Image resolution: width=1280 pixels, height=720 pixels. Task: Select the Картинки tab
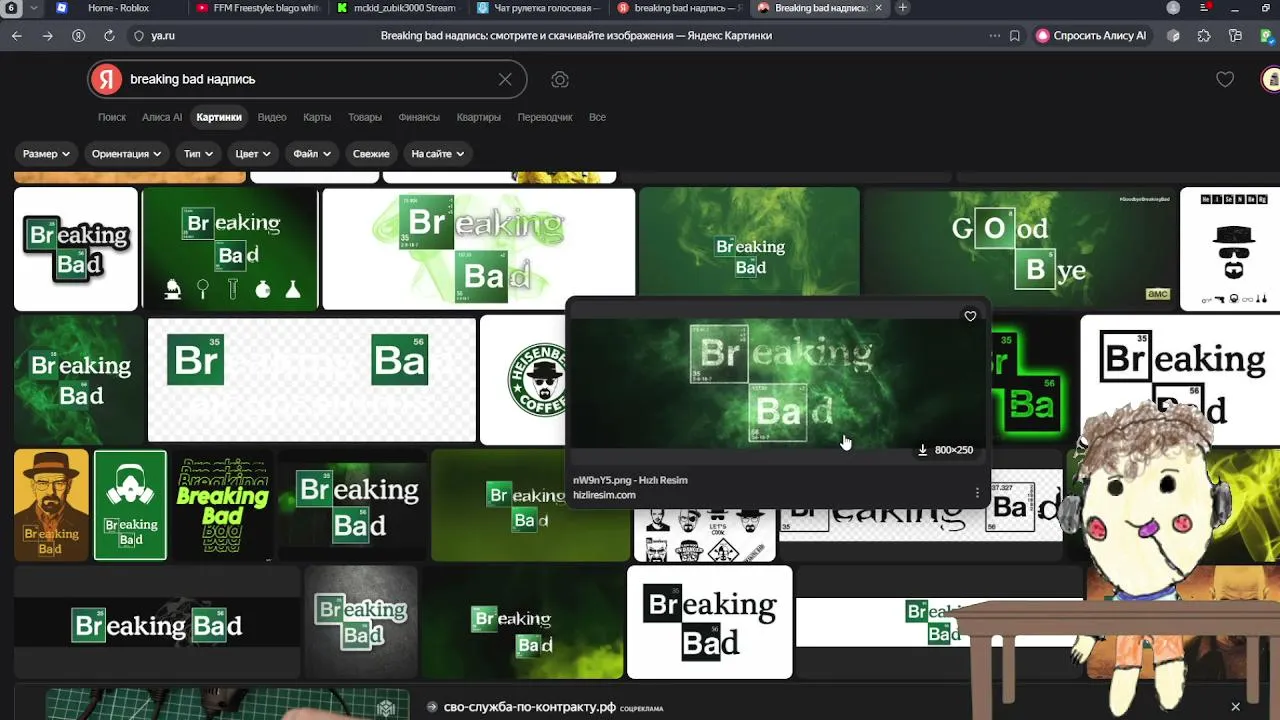pos(219,117)
